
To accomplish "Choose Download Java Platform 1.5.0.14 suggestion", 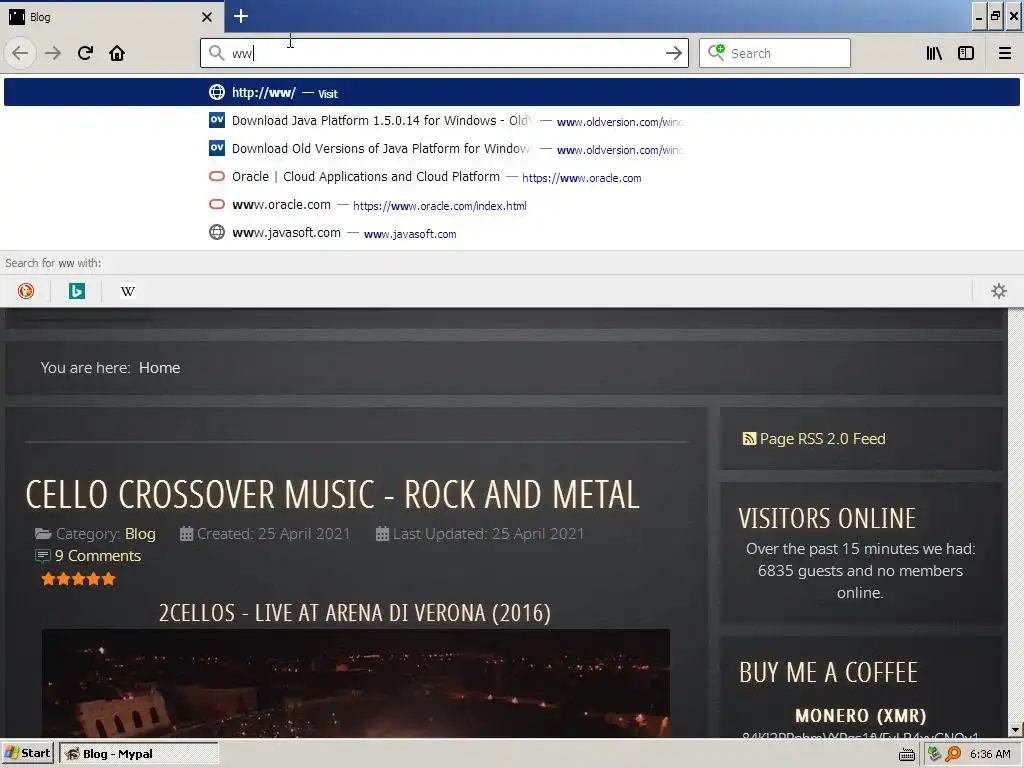I will [512, 121].
